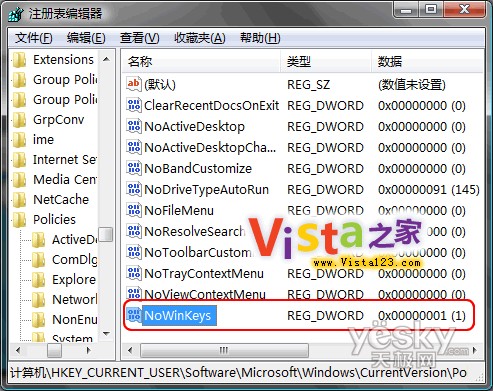Image resolution: width=493 pixels, height=391 pixels.
Task: Click the tree pane scroll right arrow
Action: click(x=88, y=350)
